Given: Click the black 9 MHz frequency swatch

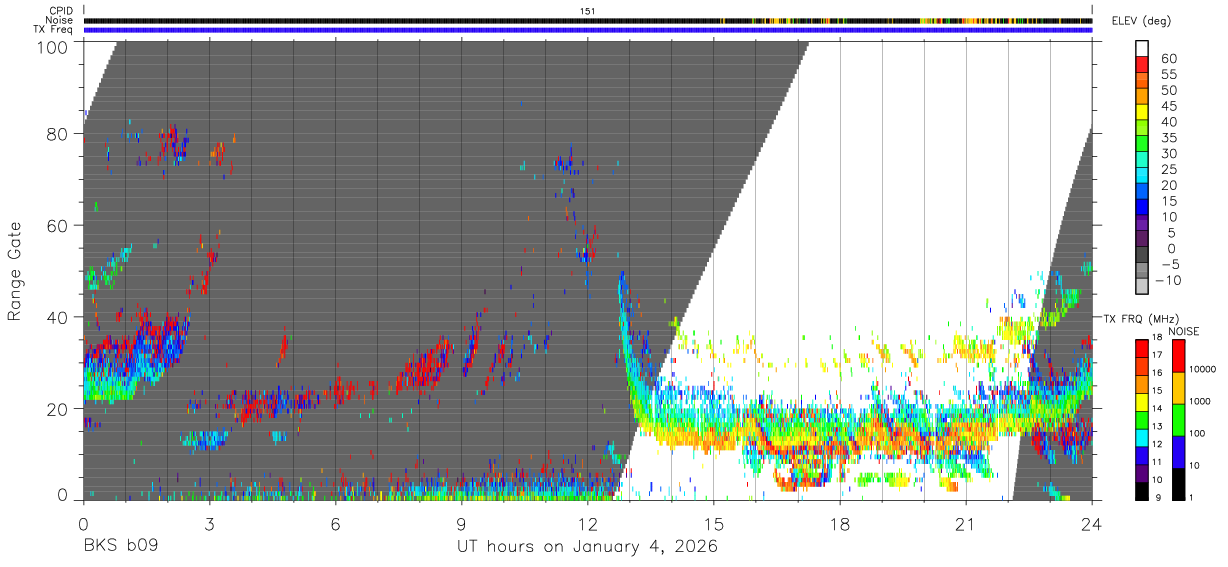Looking at the screenshot, I should 1141,491.
